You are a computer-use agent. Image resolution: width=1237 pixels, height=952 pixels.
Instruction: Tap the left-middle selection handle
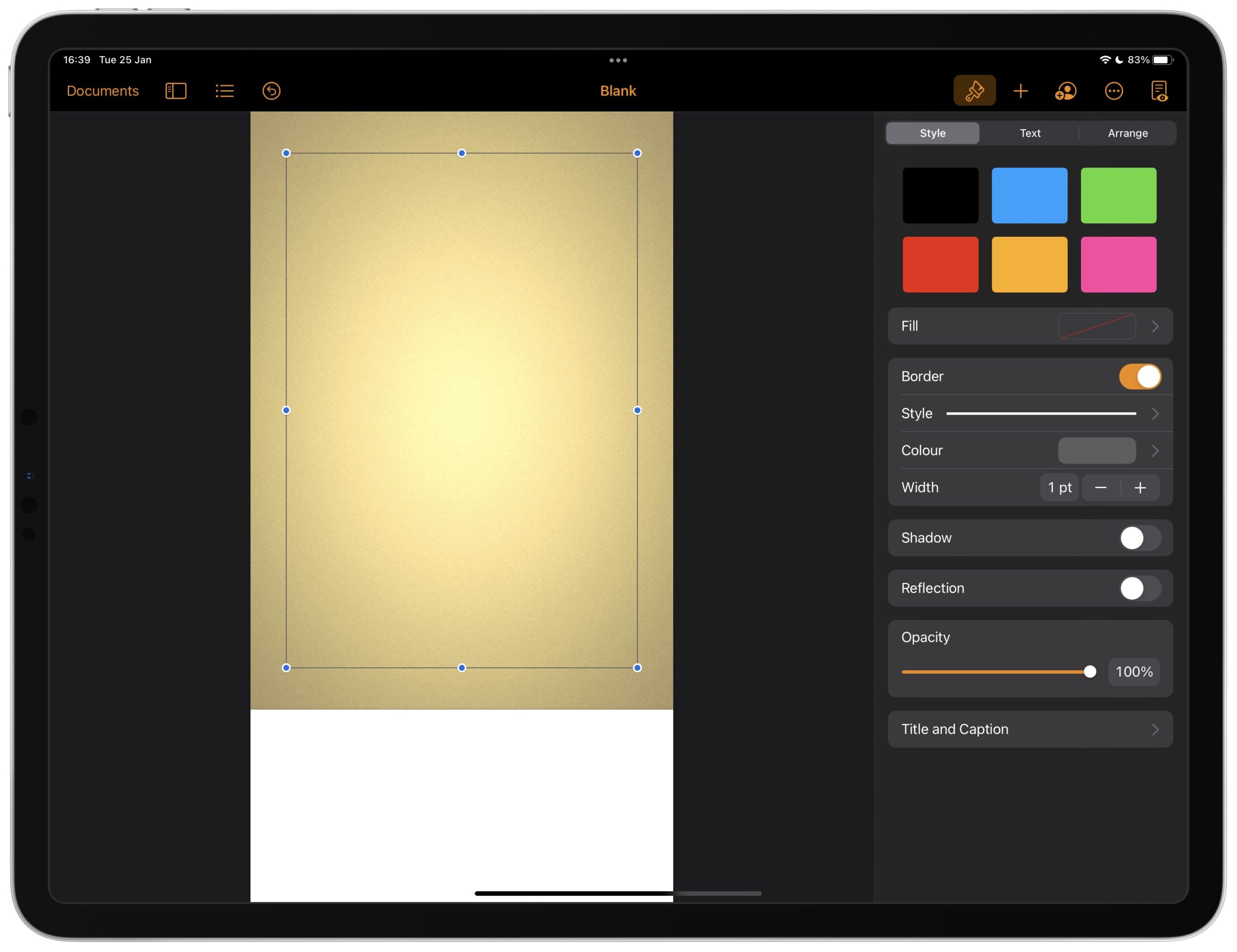coord(286,410)
